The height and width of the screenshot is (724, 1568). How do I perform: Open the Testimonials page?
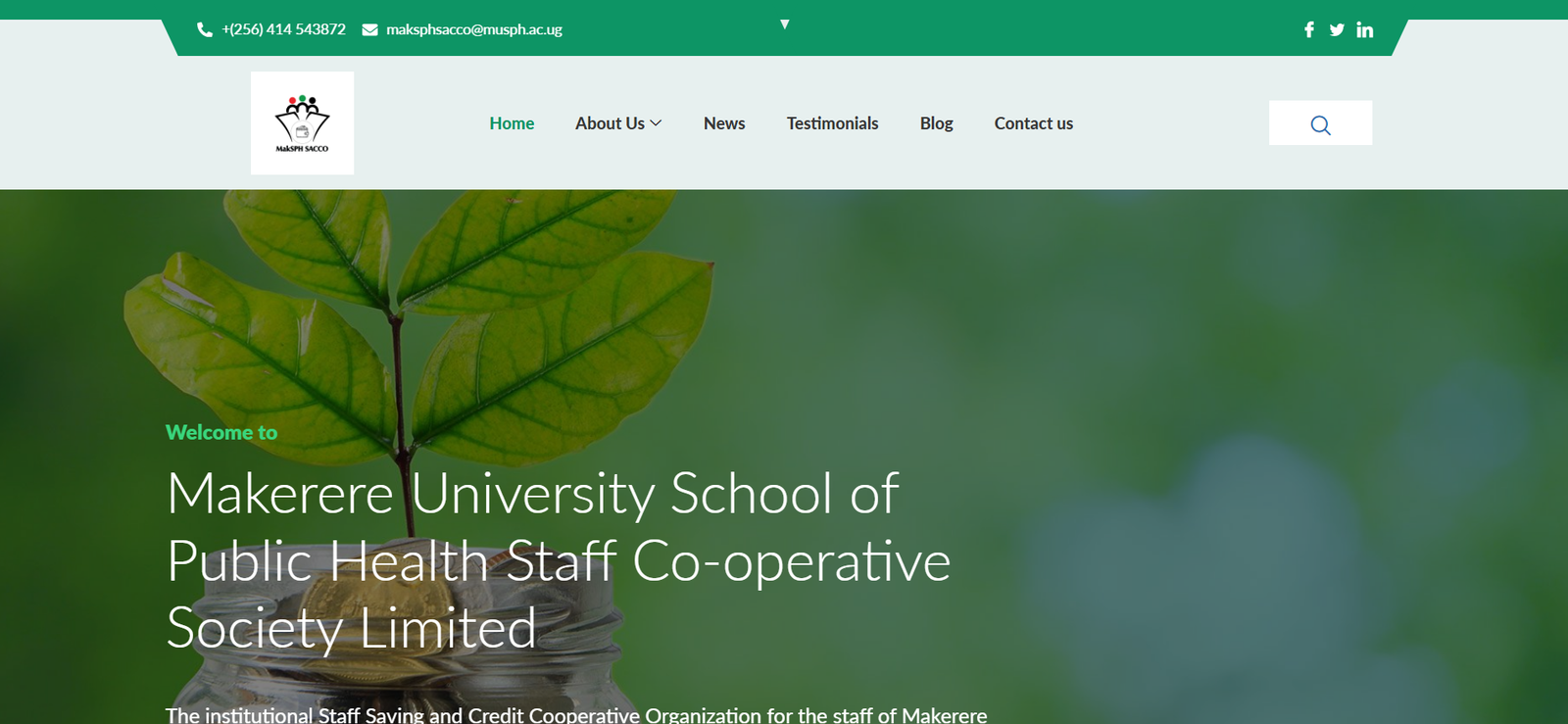tap(832, 123)
